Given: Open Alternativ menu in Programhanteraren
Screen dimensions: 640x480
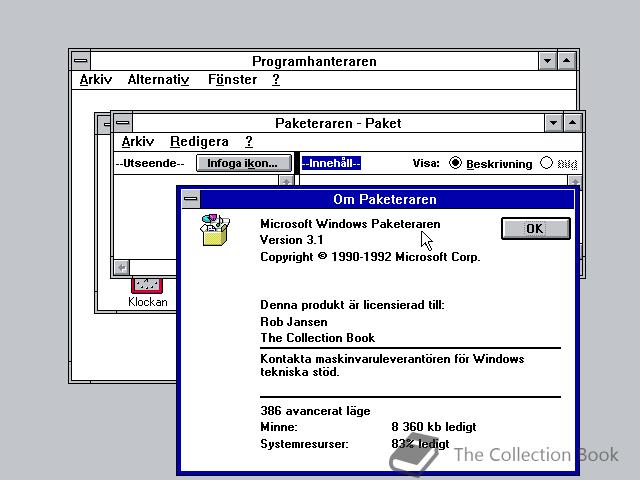Looking at the screenshot, I should (158, 79).
